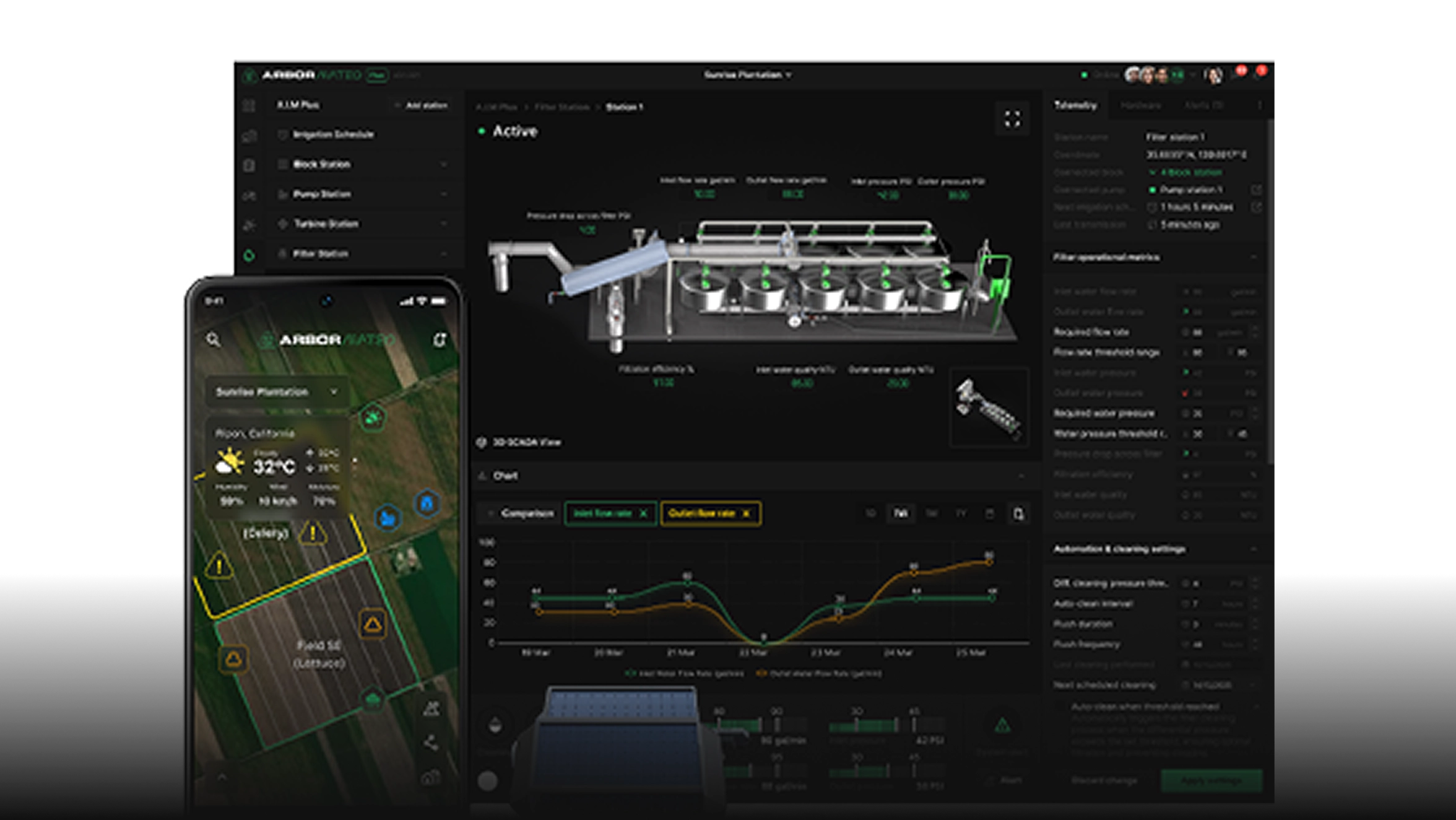
Task: Open Irrigation Schedule in sidebar
Action: 332,134
